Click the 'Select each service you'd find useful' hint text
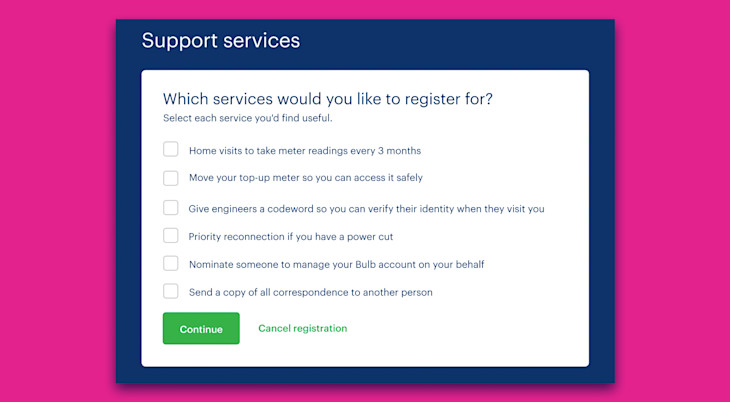730x402 pixels. pyautogui.click(x=248, y=118)
